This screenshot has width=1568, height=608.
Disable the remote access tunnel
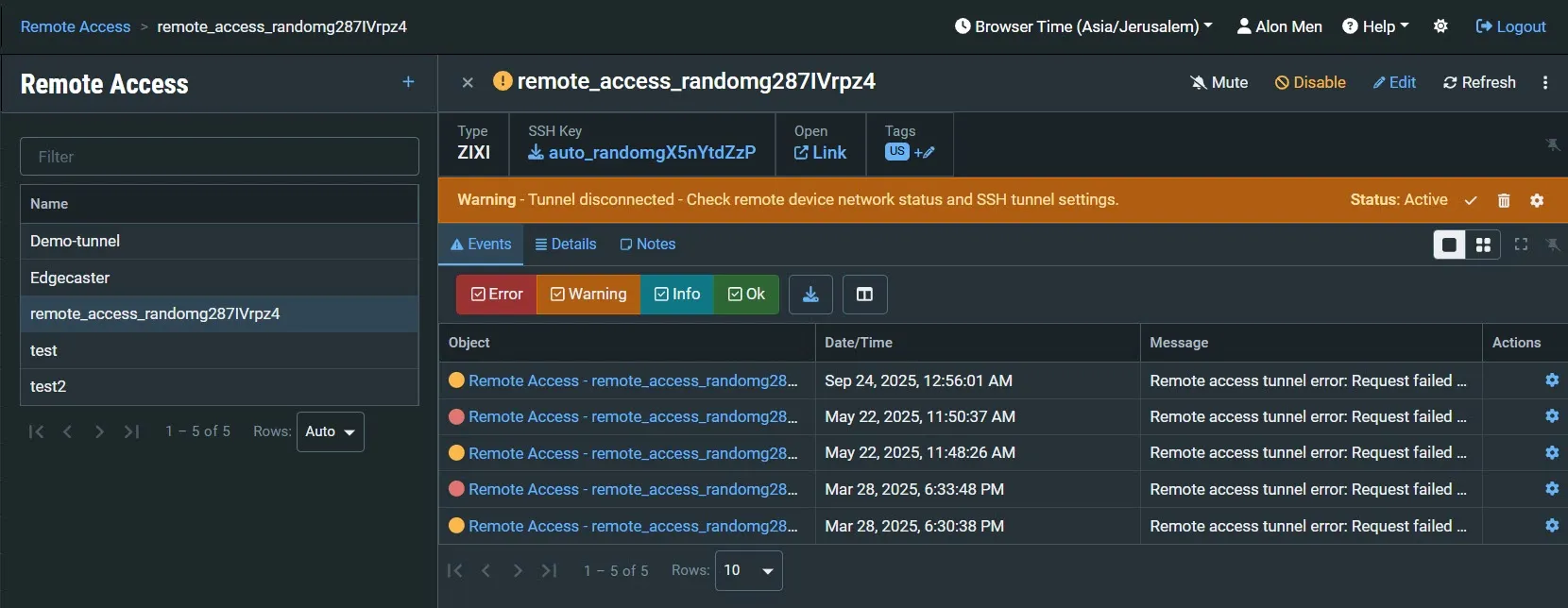click(x=1310, y=83)
